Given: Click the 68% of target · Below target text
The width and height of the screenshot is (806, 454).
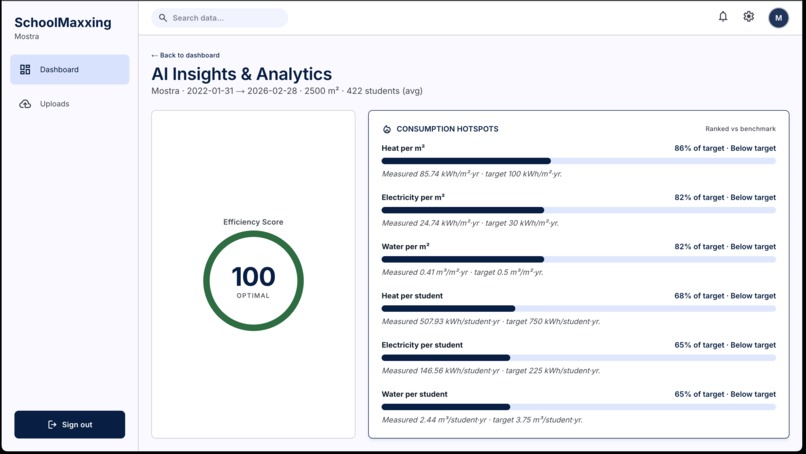Looking at the screenshot, I should click(x=725, y=296).
